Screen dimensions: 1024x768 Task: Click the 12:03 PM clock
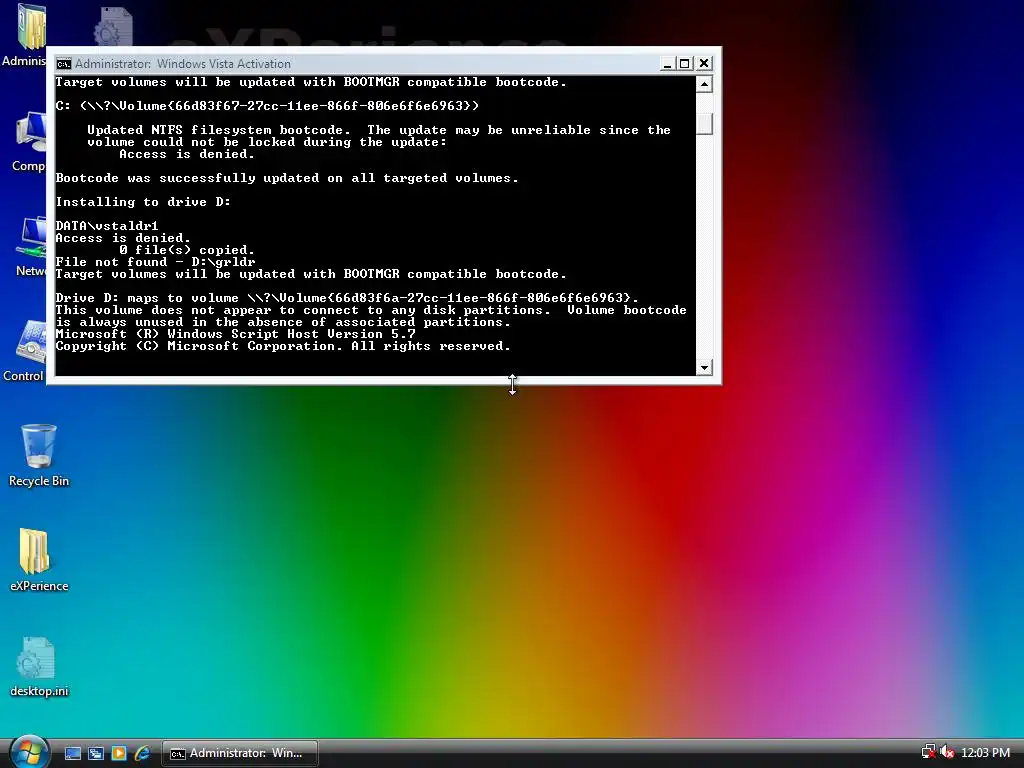tap(985, 753)
